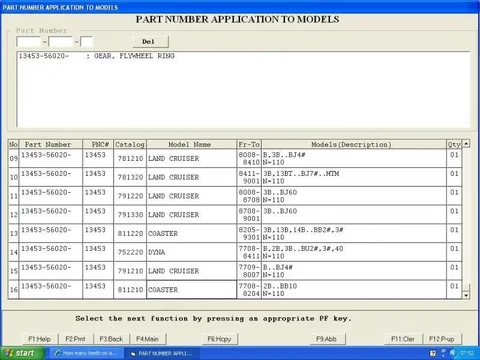
Task: Click the table scrollbar up arrow
Action: [466, 144]
